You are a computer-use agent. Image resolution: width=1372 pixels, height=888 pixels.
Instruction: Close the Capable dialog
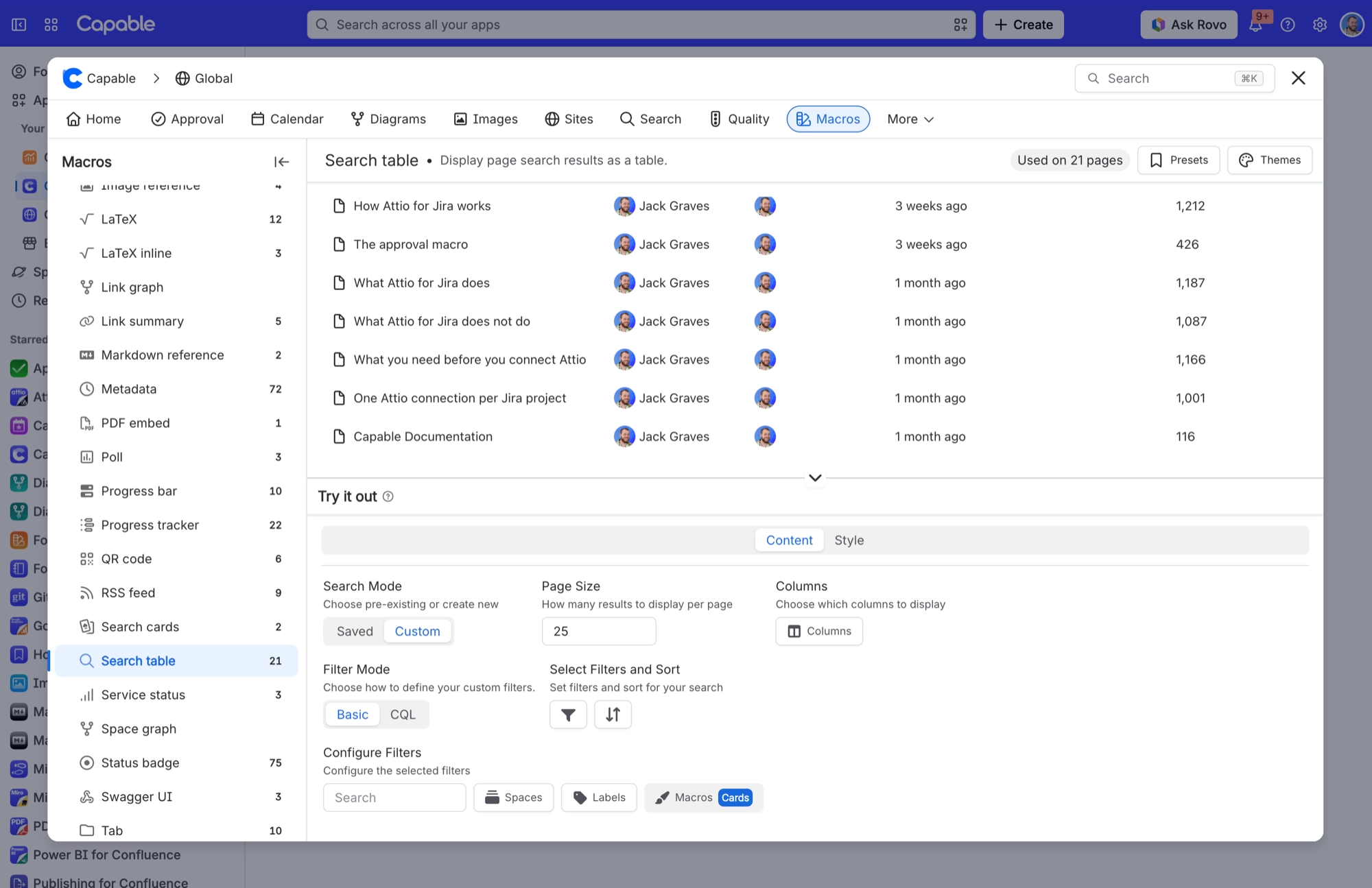click(x=1298, y=78)
